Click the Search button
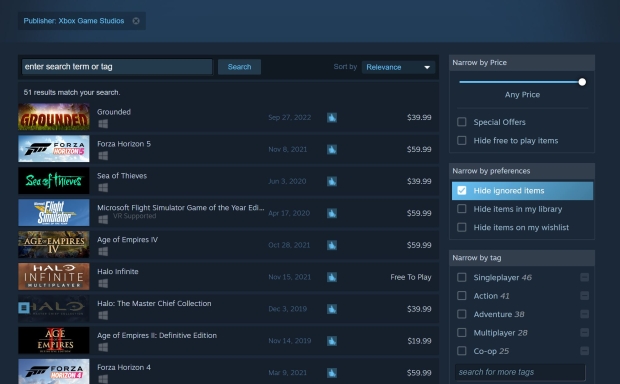The height and width of the screenshot is (384, 620). tap(239, 67)
